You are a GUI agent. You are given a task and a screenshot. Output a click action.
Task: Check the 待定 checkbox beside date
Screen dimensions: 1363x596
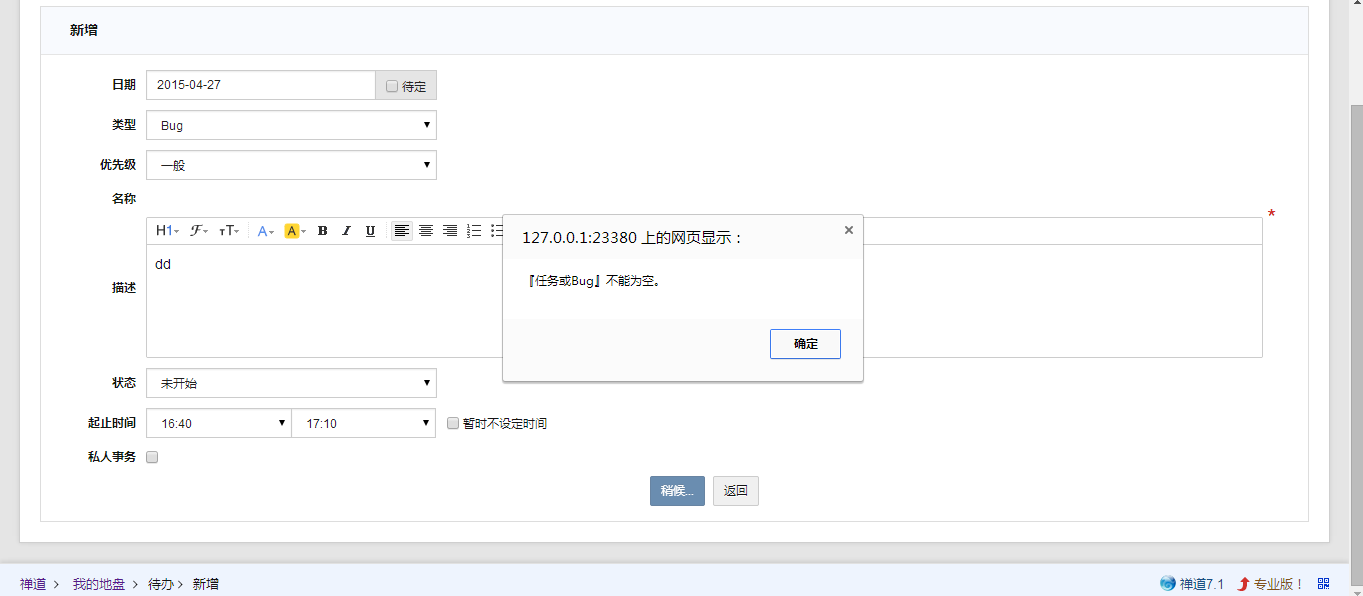tap(392, 86)
